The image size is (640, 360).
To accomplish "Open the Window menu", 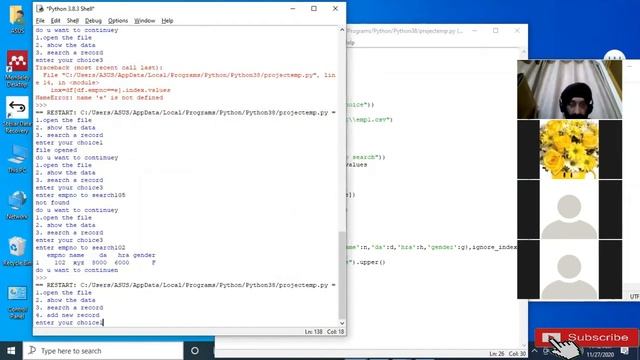I will coord(144,20).
